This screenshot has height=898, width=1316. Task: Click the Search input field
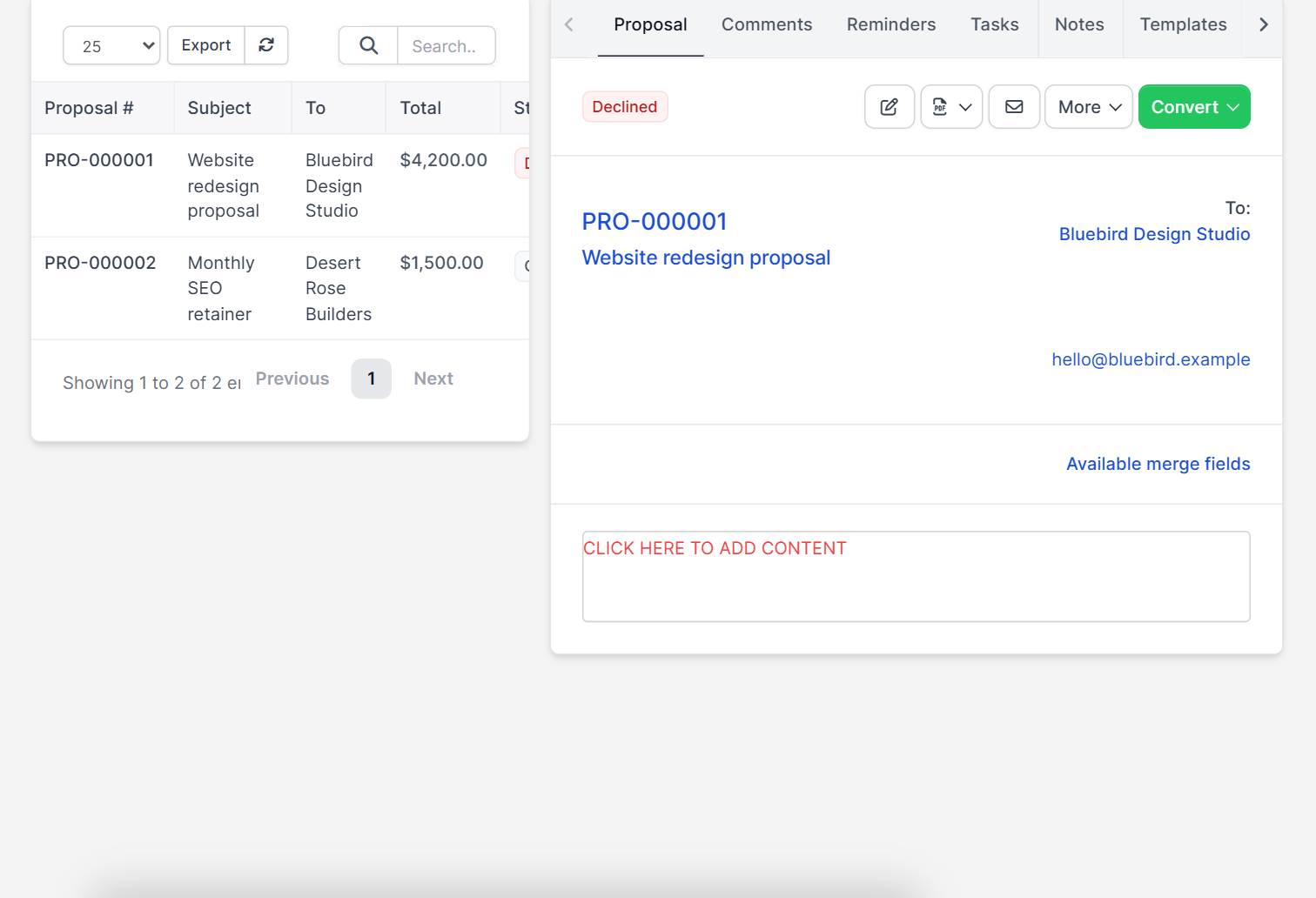tap(446, 45)
